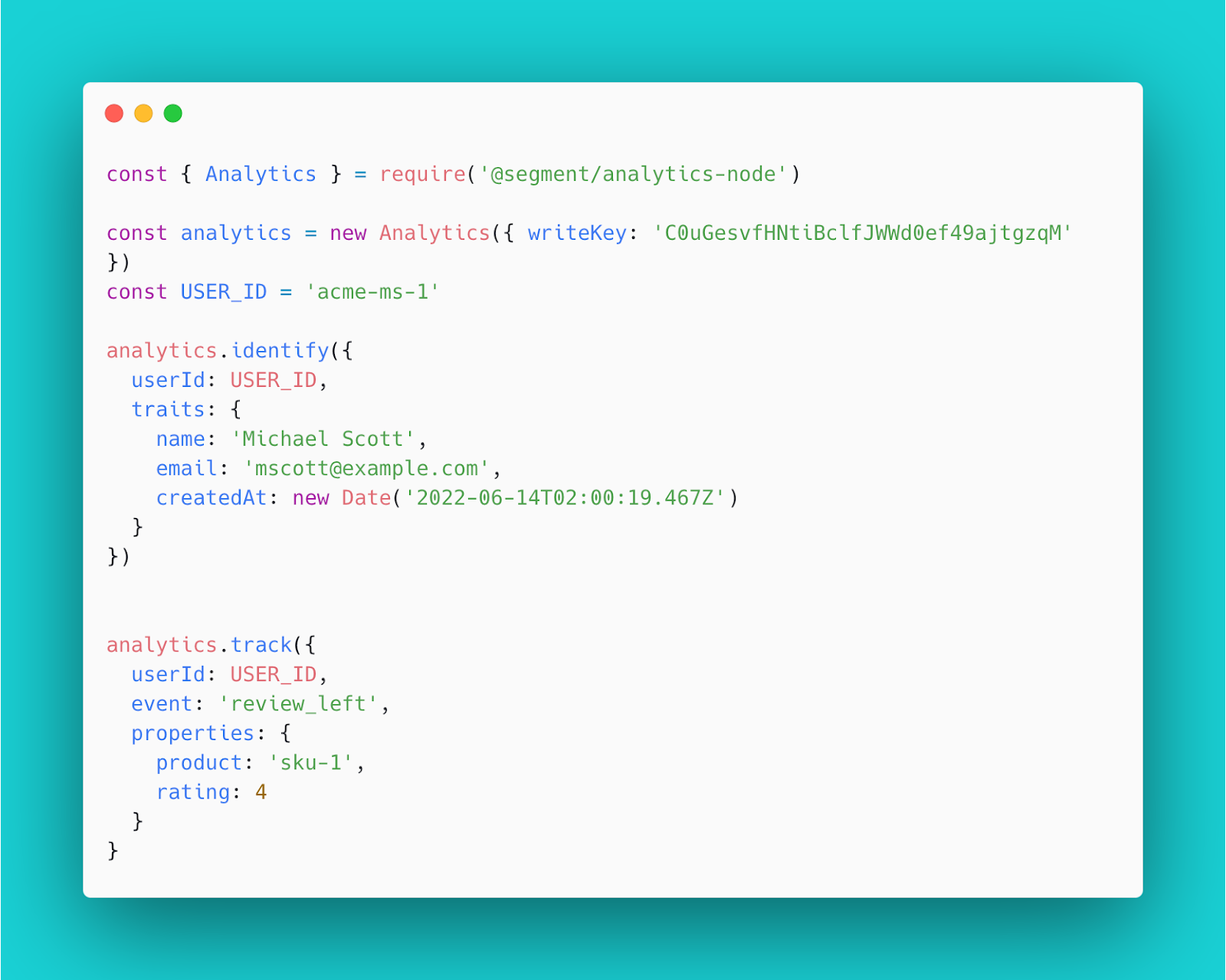Click the Date constructor keyword
This screenshot has width=1226, height=980.
pyautogui.click(x=366, y=498)
